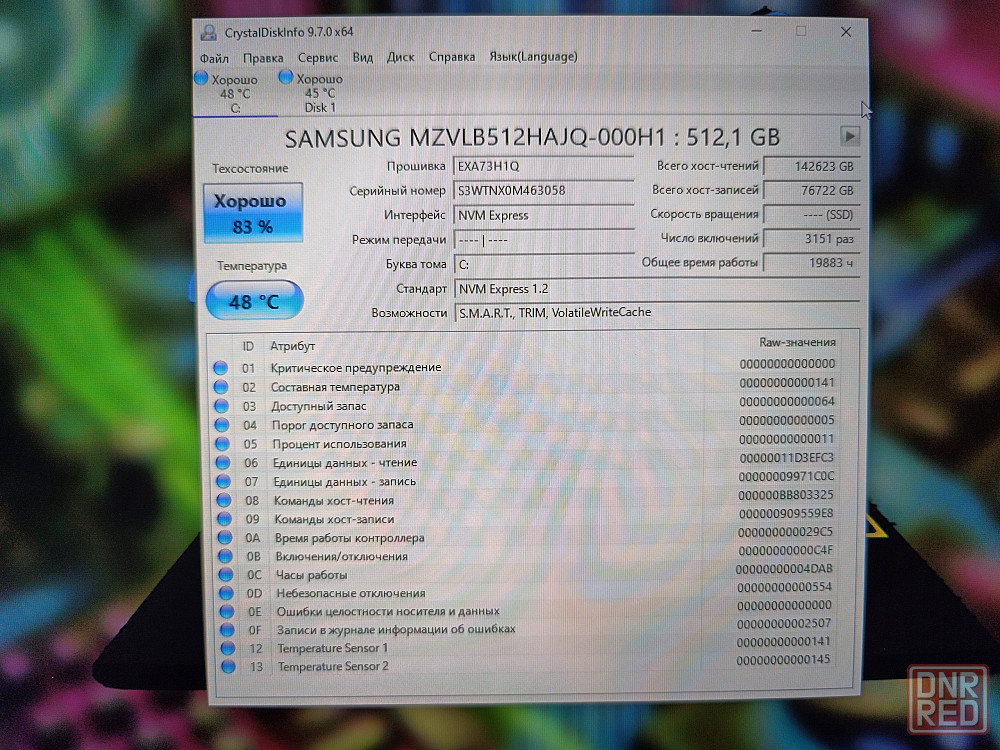Minimize the CrystalDiskInfo window
The height and width of the screenshot is (750, 1000).
pyautogui.click(x=757, y=31)
